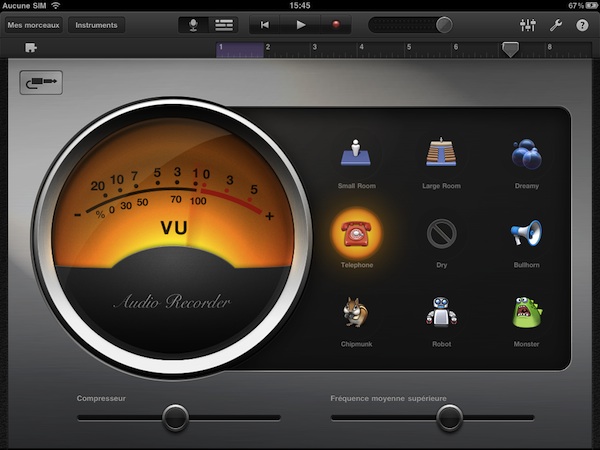Screen dimensions: 600x450
Task: Start recording with red Record button
Action: click(x=336, y=25)
